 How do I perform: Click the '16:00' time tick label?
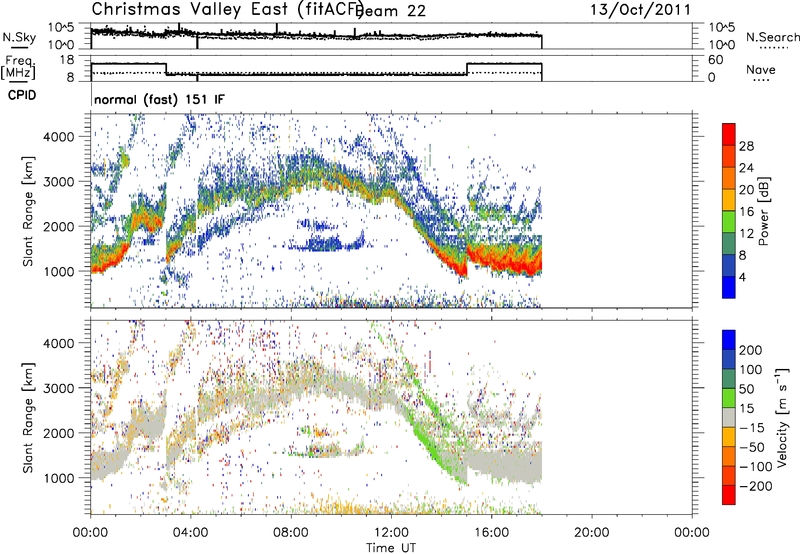[491, 533]
